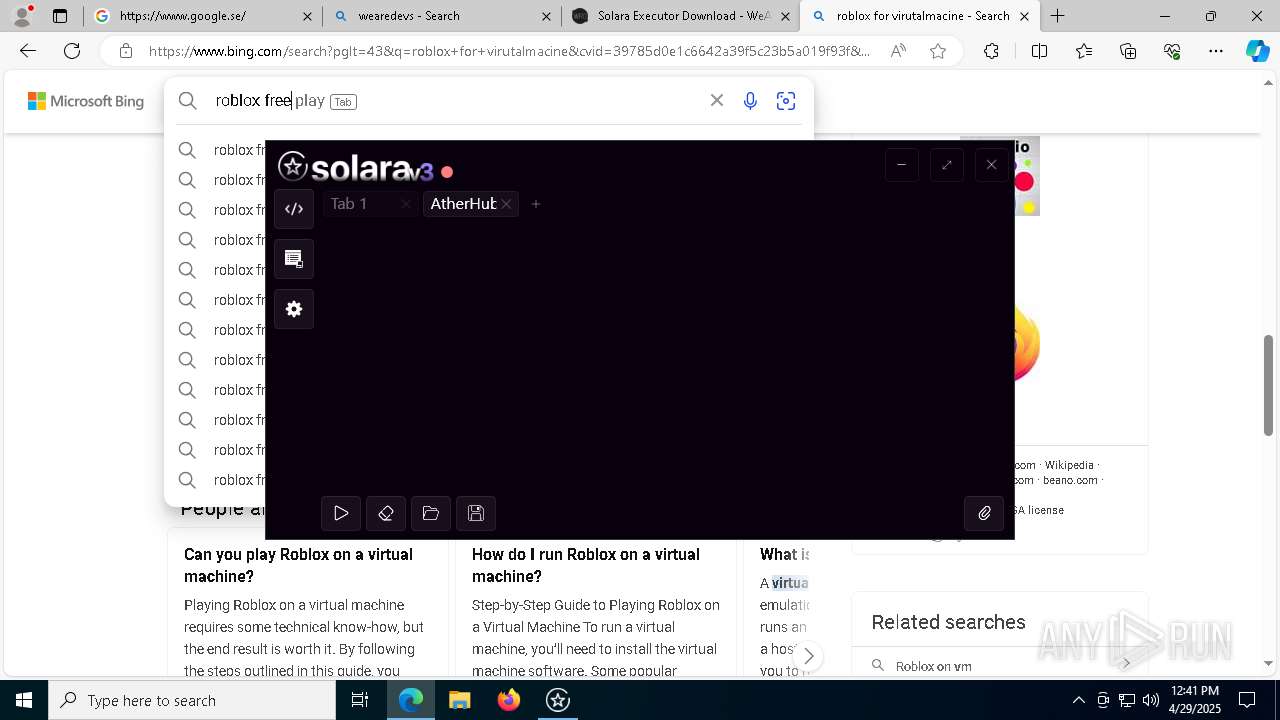1280x720 pixels.
Task: Toggle Read aloud icon in address bar
Action: (898, 51)
